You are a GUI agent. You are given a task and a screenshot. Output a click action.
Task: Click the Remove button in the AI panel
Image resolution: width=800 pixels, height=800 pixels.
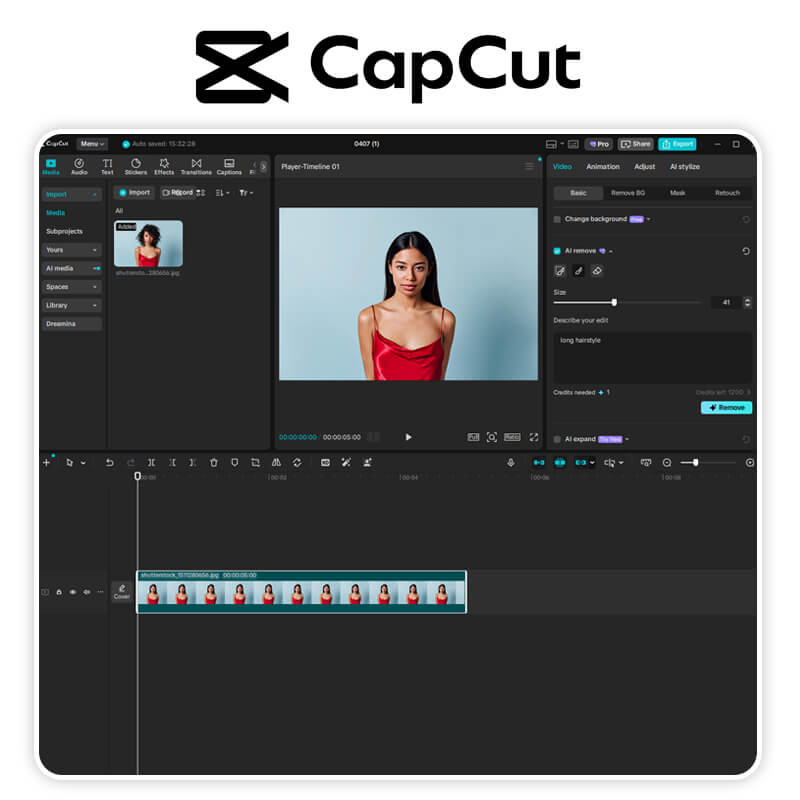726,408
